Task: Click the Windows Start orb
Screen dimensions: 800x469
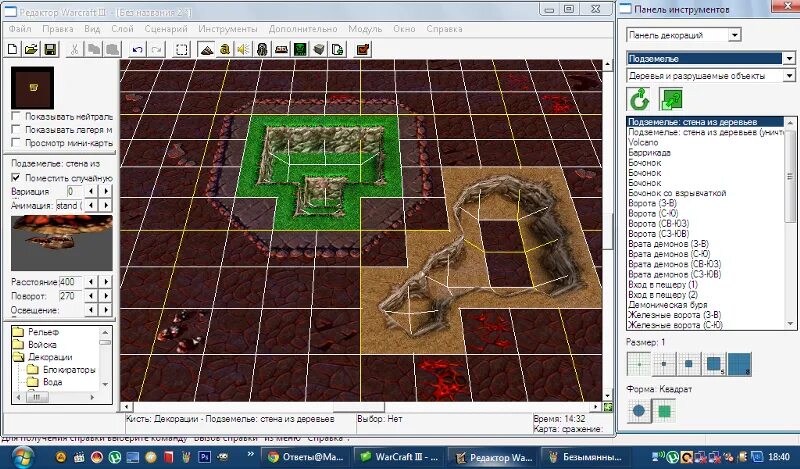Action: click(x=21, y=456)
